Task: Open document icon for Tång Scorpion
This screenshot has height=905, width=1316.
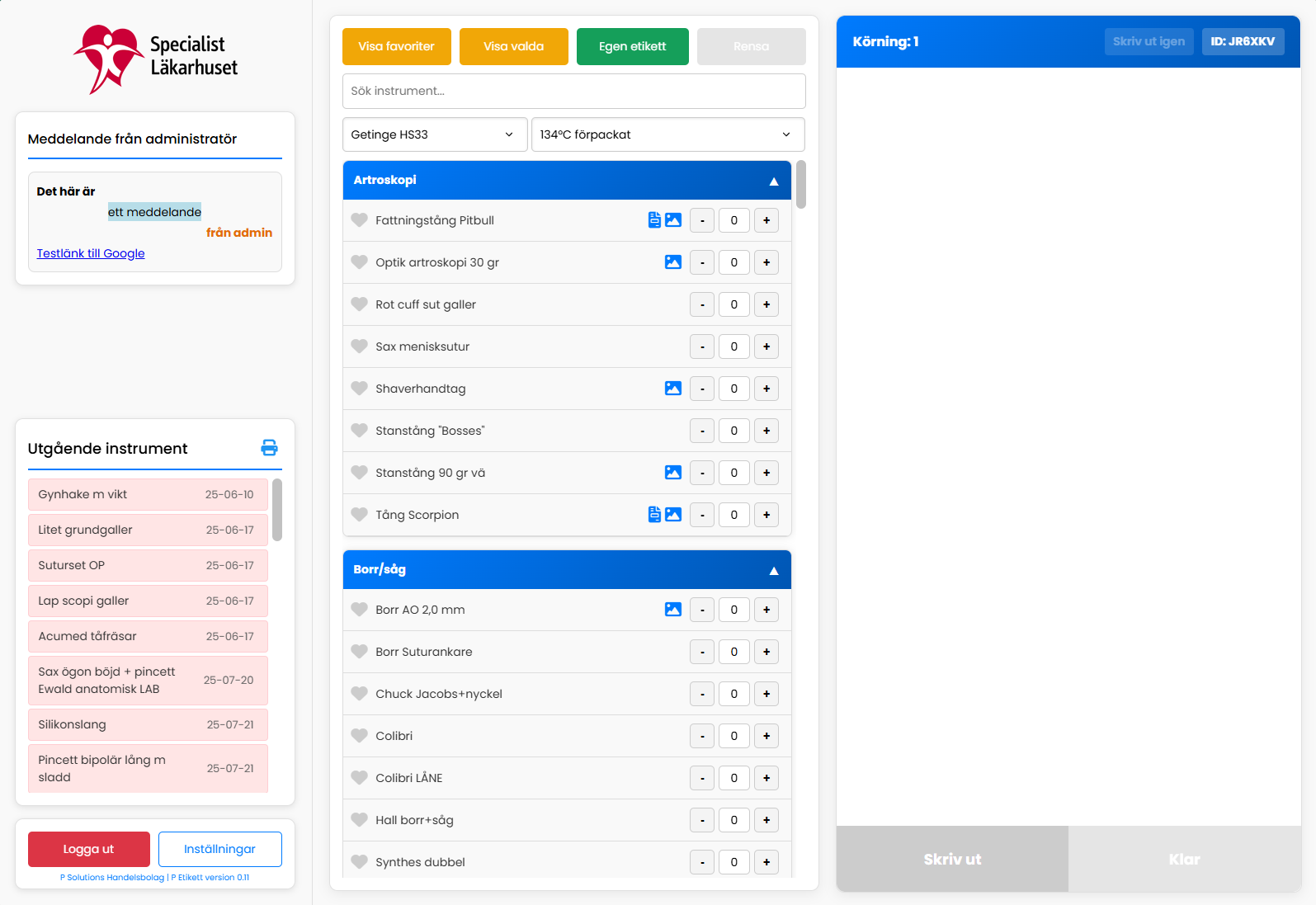Action: click(x=654, y=515)
